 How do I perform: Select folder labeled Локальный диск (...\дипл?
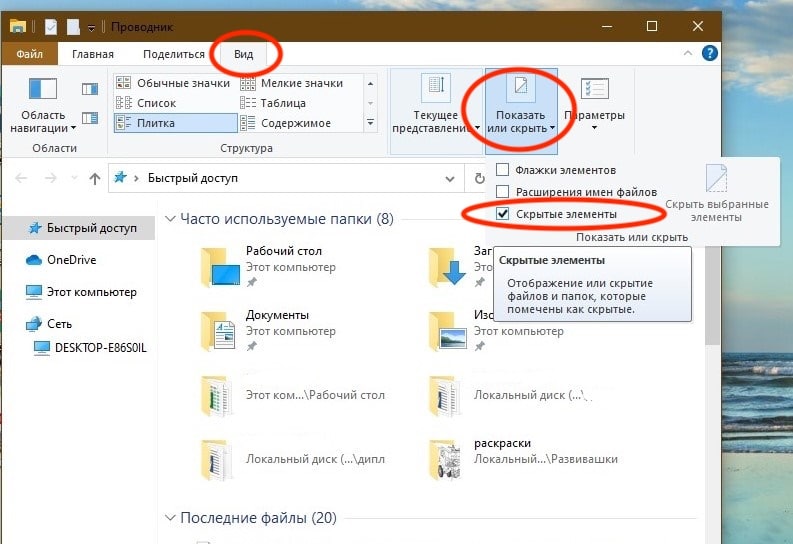tap(292, 459)
